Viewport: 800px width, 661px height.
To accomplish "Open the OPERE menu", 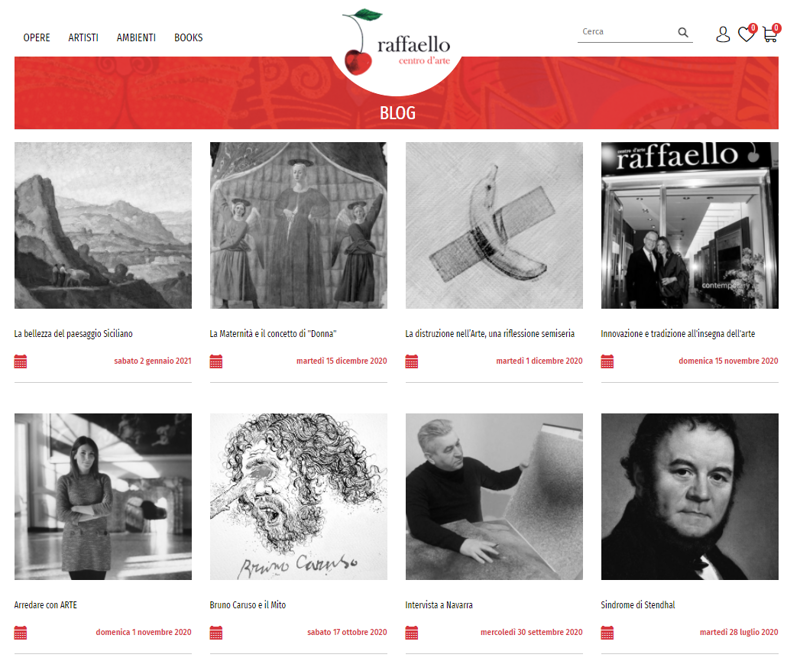I will click(37, 38).
